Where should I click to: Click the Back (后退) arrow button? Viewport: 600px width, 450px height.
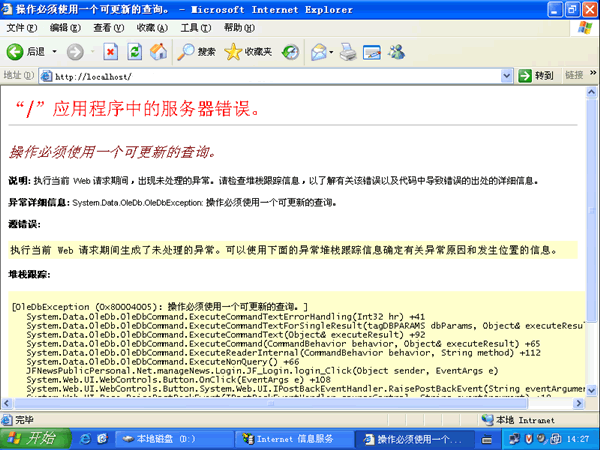click(x=25, y=52)
